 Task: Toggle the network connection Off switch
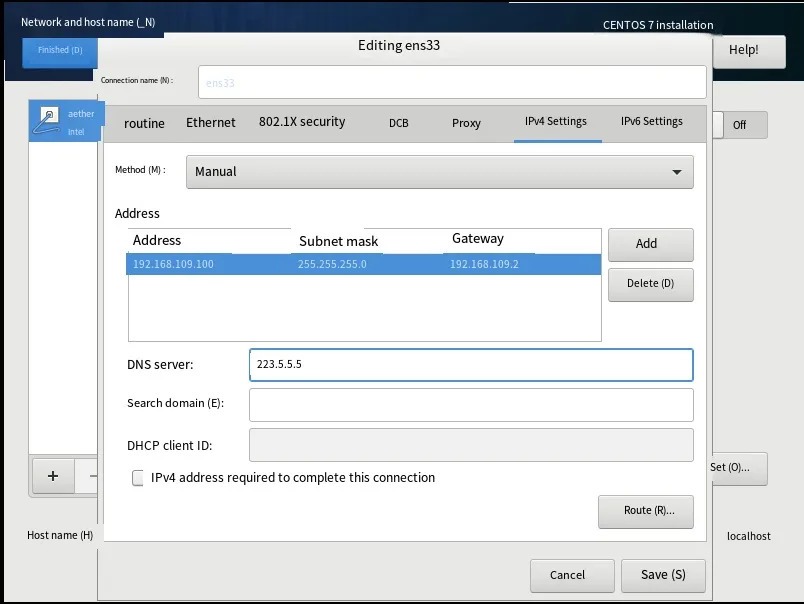click(x=740, y=125)
